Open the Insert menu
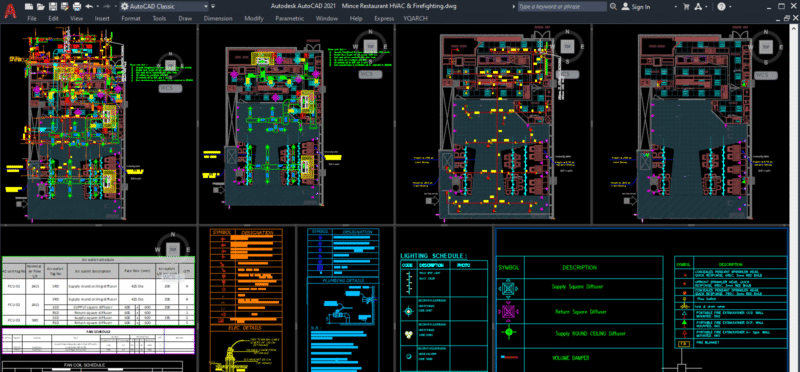Screen dimensions: 800x372 [102, 18]
